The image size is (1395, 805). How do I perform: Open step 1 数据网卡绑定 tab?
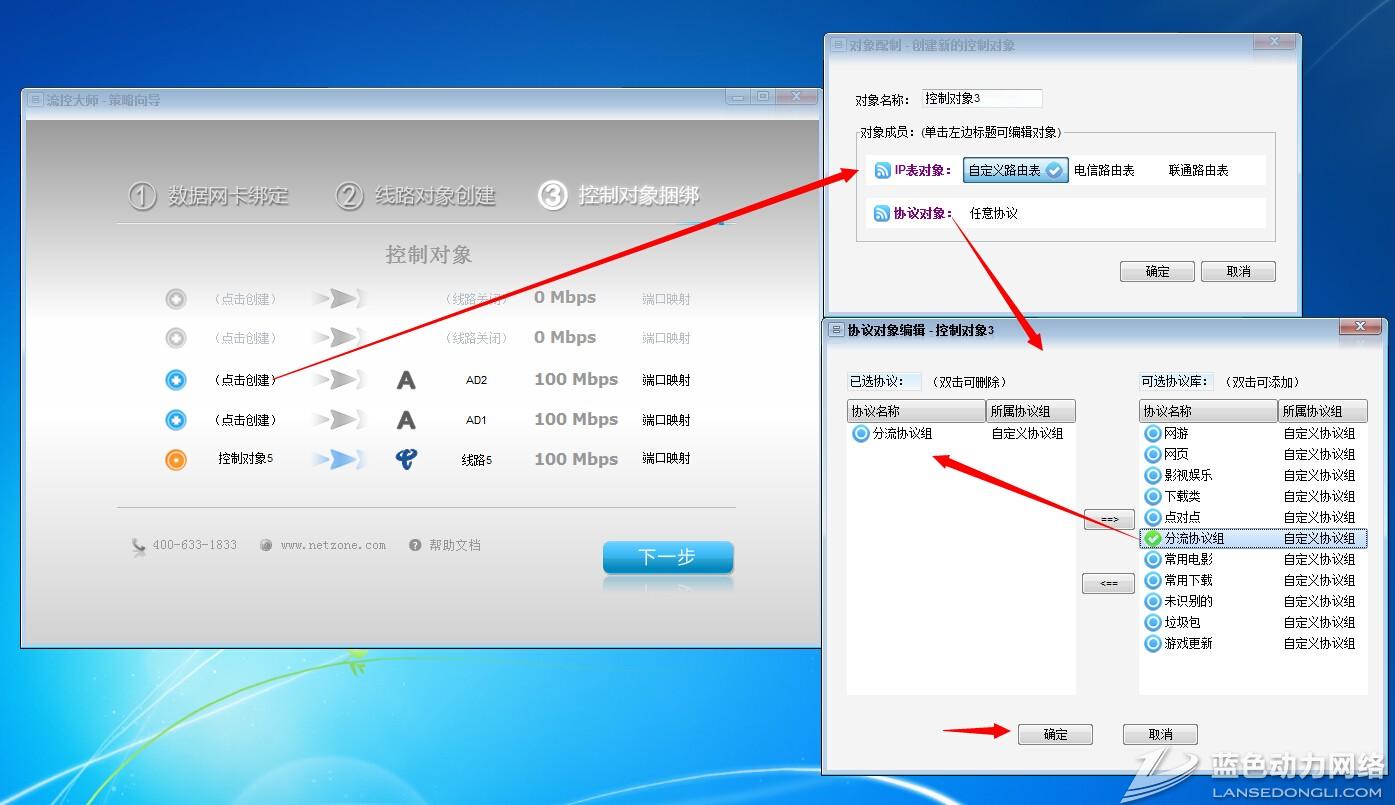click(x=209, y=196)
